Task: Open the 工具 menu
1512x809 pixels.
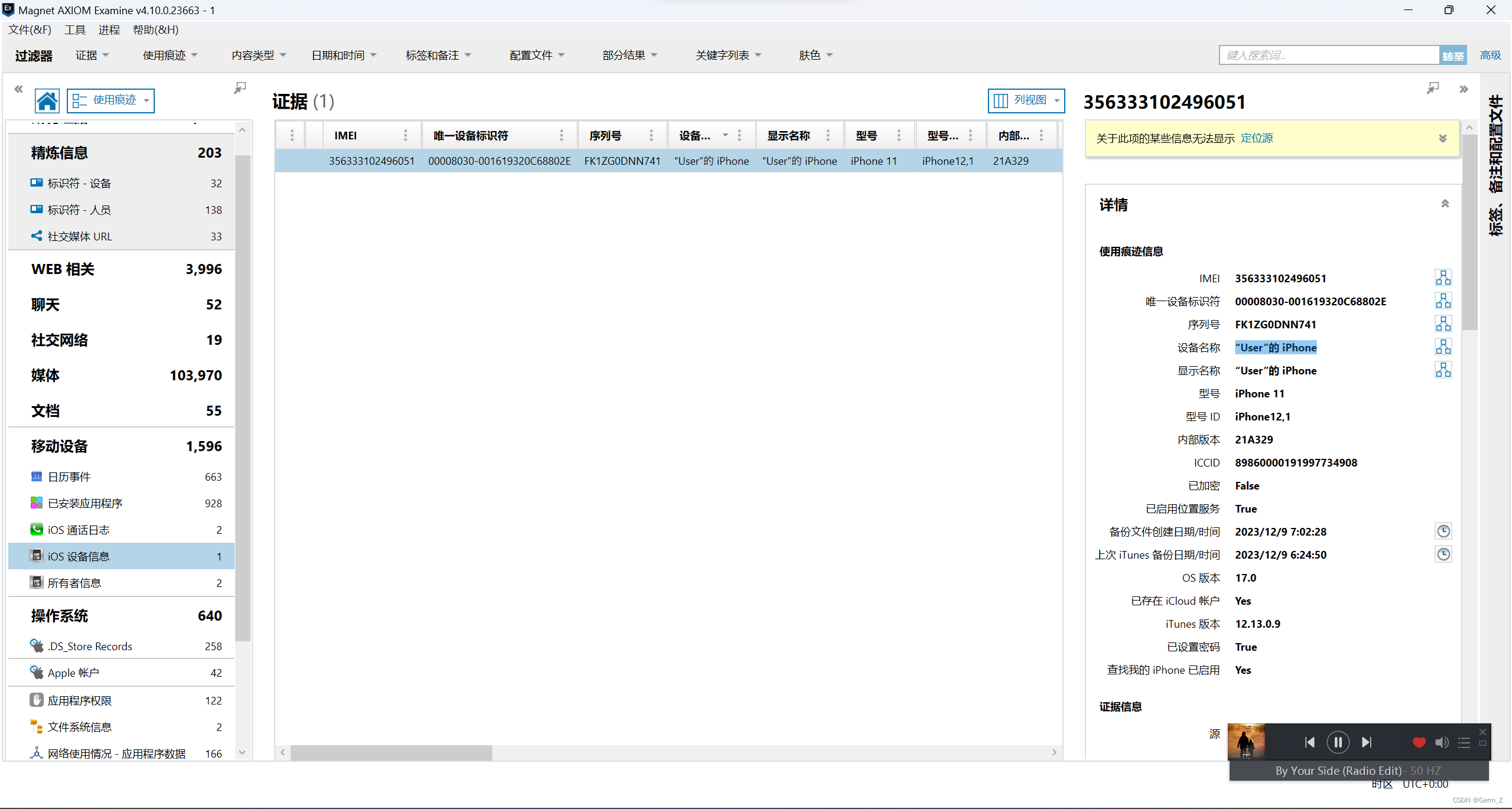Action: (x=74, y=30)
